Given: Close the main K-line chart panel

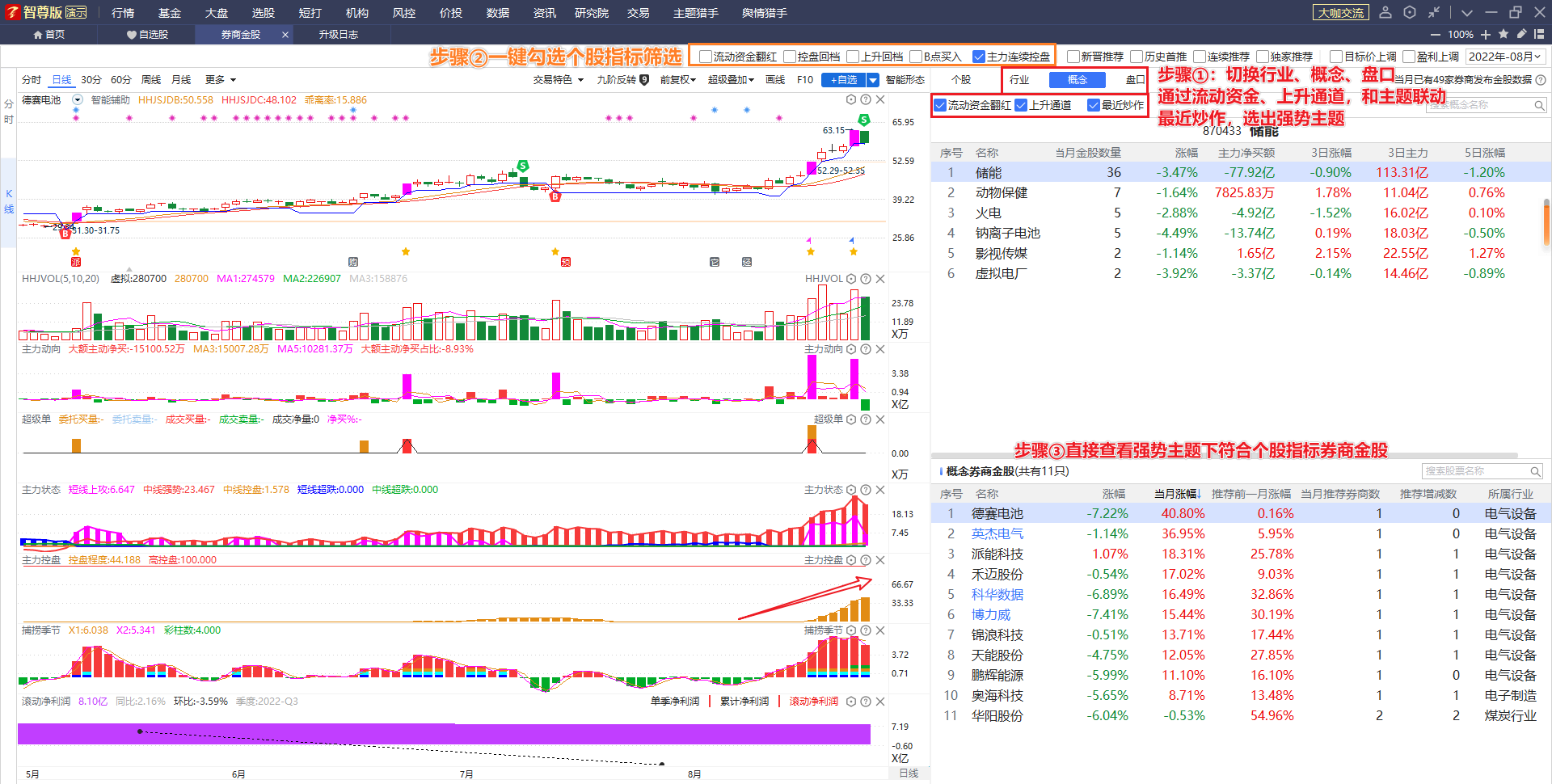Looking at the screenshot, I should click(880, 99).
